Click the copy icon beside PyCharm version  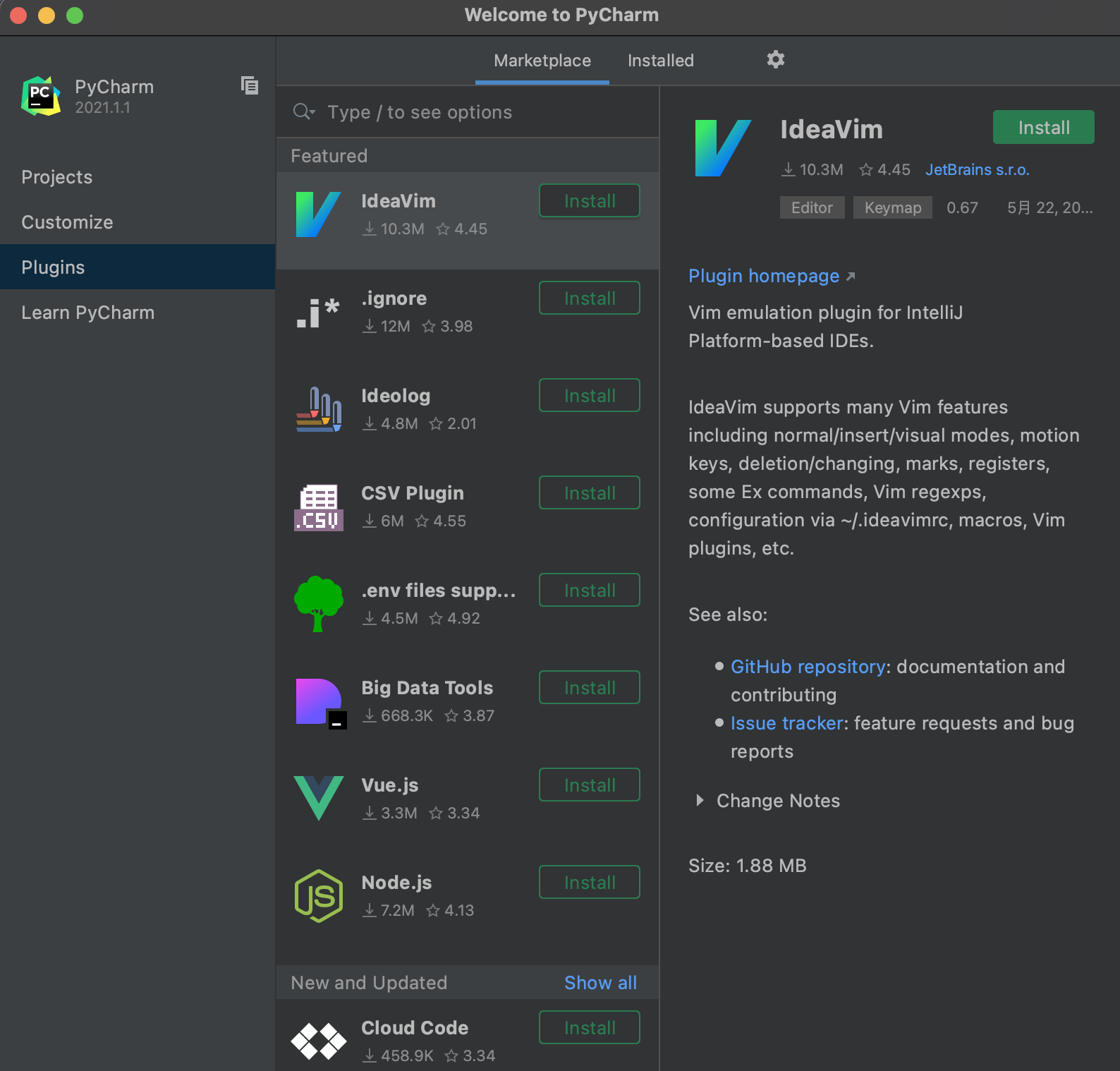[x=250, y=85]
